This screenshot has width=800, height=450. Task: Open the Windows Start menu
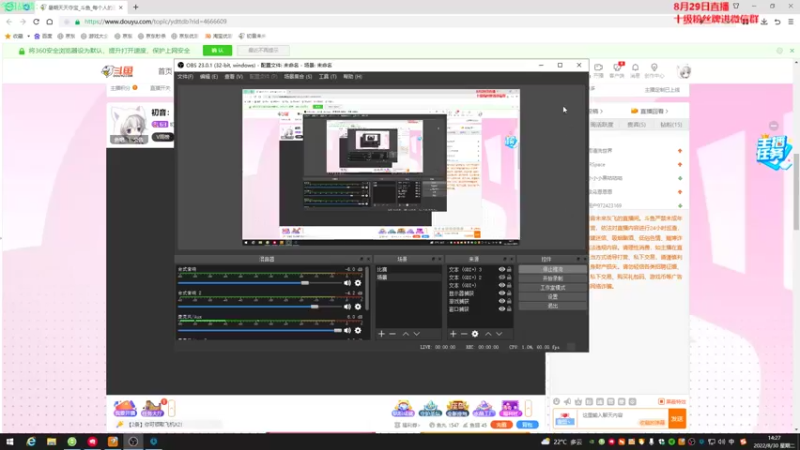[10, 441]
